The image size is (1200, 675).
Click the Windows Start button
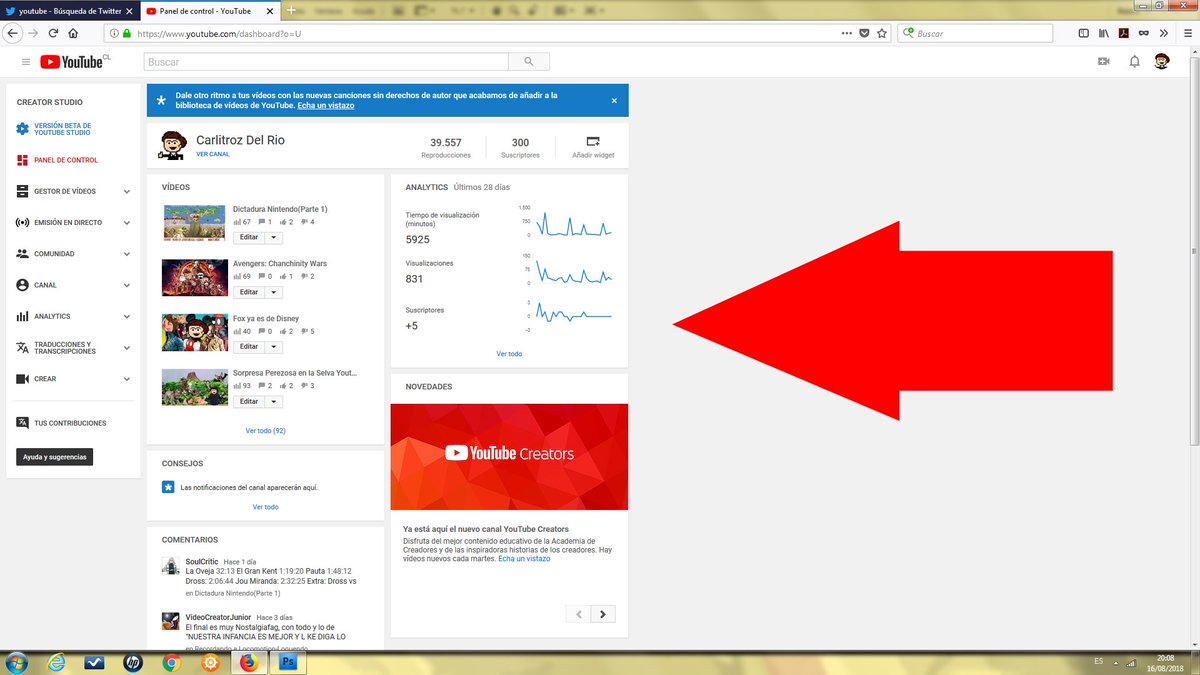[x=17, y=662]
